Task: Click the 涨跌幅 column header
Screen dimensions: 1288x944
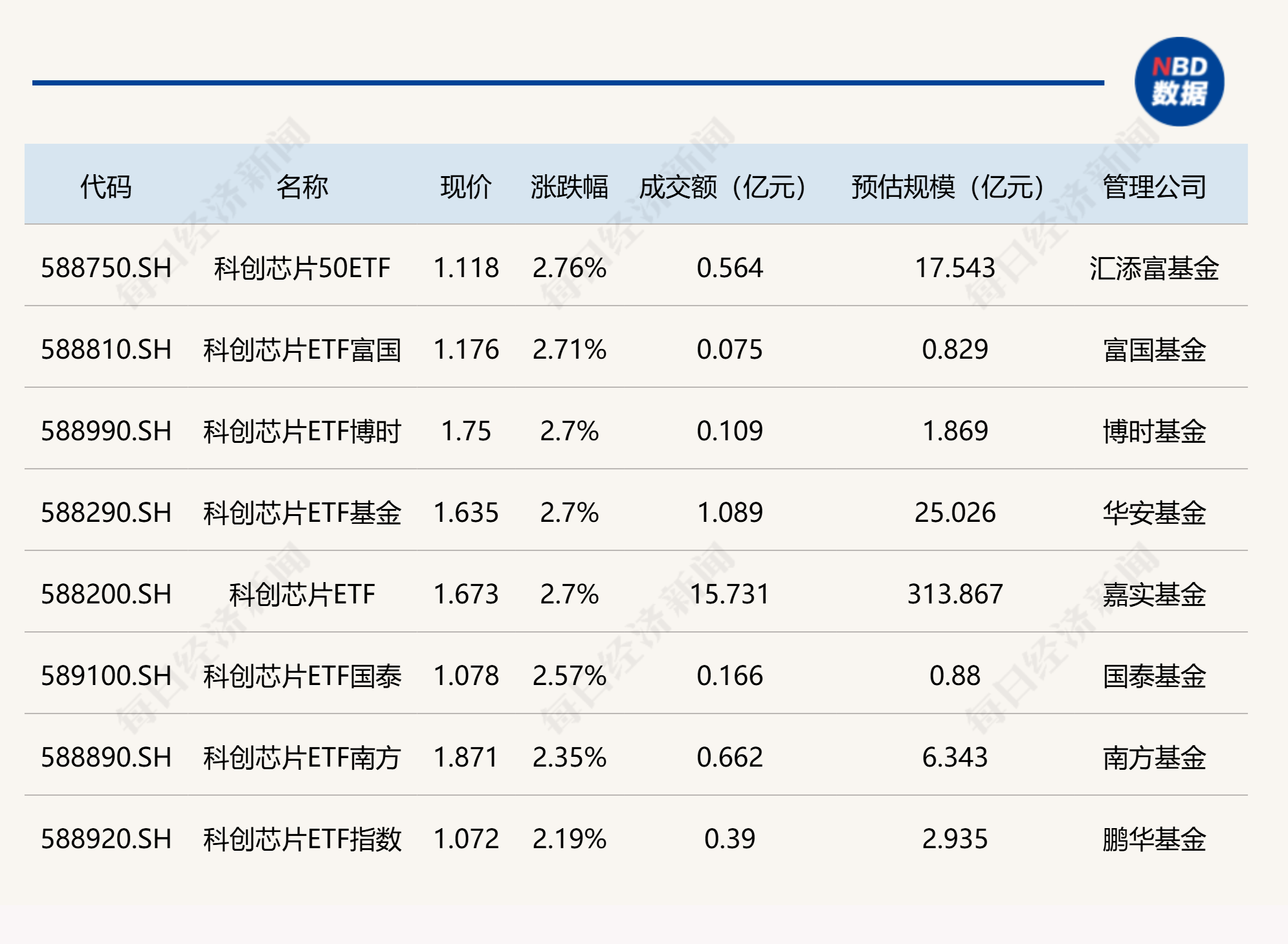Action: (x=570, y=187)
